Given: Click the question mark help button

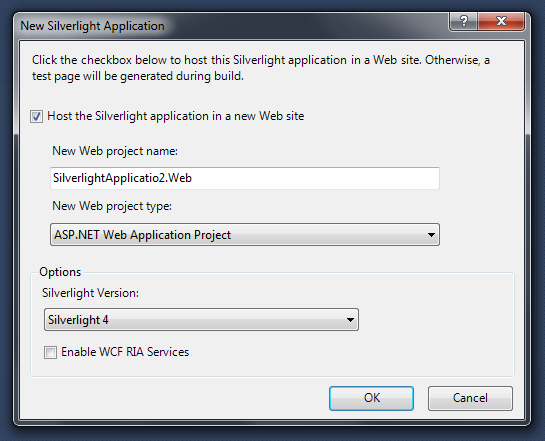Looking at the screenshot, I should 464,22.
